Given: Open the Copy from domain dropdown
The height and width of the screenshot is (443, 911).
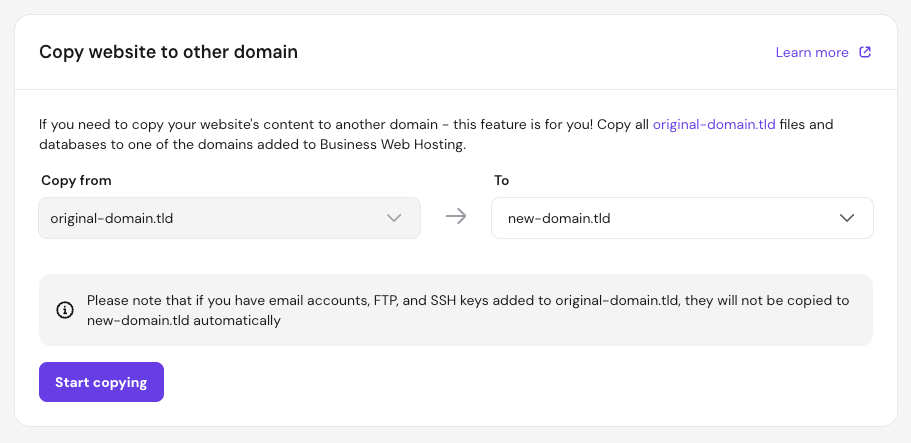Looking at the screenshot, I should click(x=229, y=218).
